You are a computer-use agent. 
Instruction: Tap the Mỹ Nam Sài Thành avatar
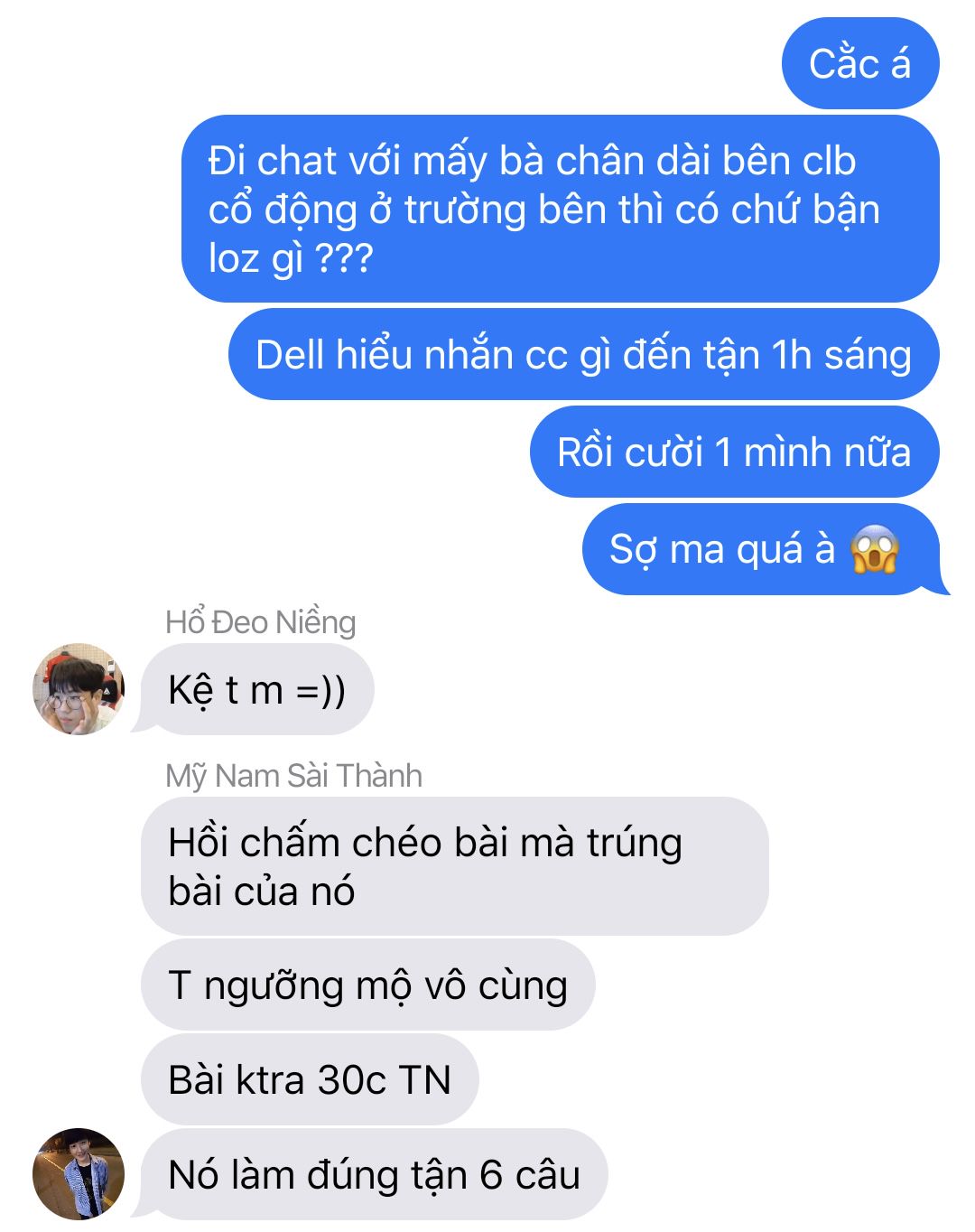coord(79,1173)
